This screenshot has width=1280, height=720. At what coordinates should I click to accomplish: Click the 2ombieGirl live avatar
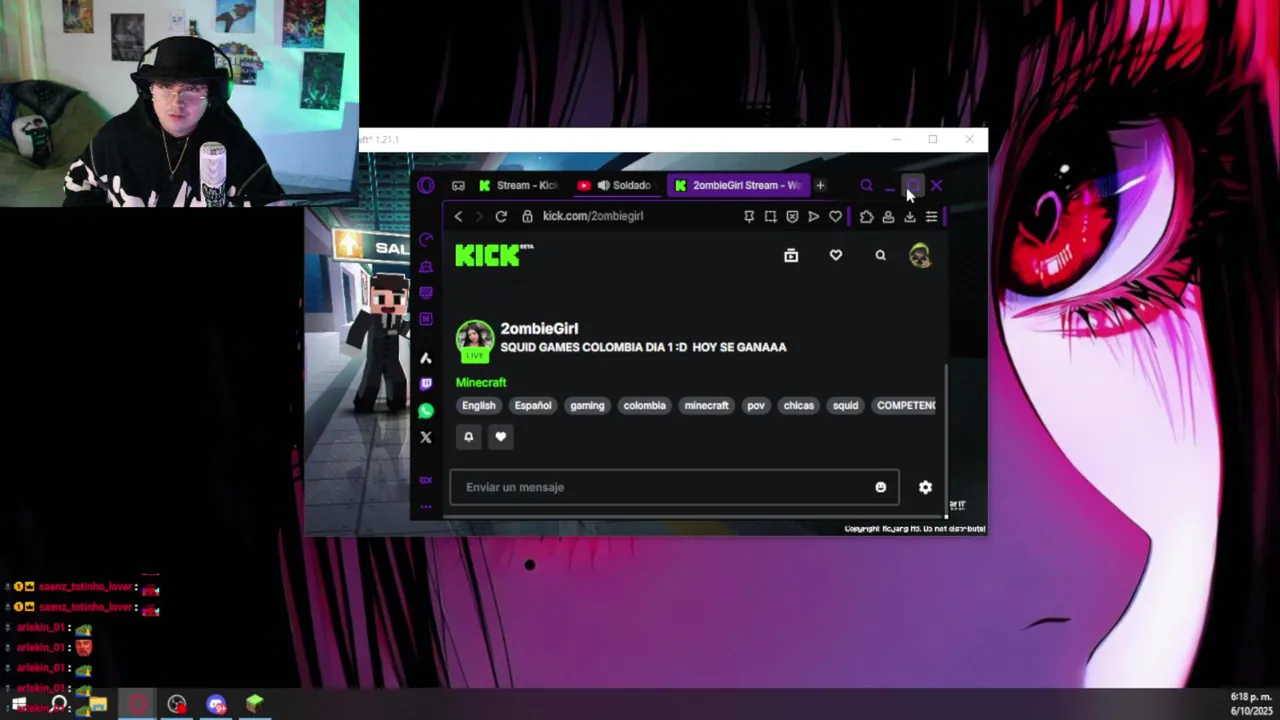[475, 340]
